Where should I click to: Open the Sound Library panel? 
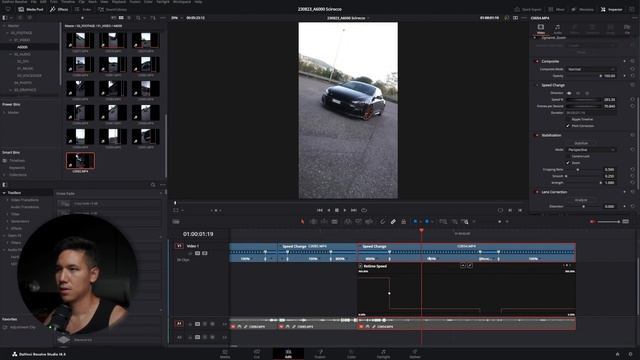[x=113, y=9]
